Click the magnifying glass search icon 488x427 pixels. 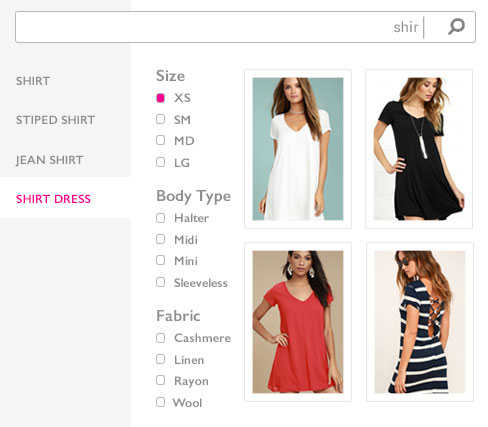[456, 26]
